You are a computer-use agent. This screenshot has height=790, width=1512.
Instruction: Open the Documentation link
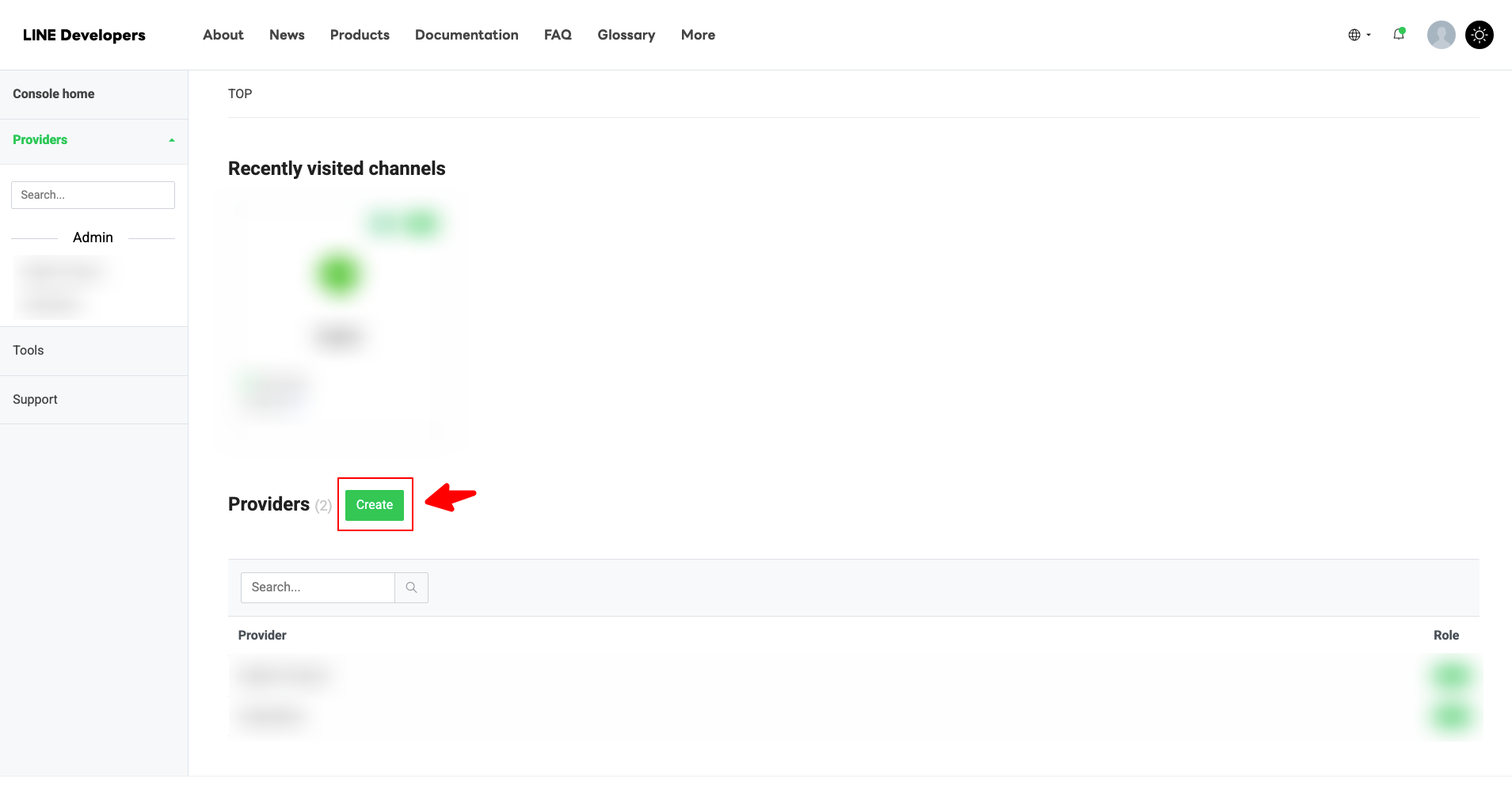pos(467,35)
